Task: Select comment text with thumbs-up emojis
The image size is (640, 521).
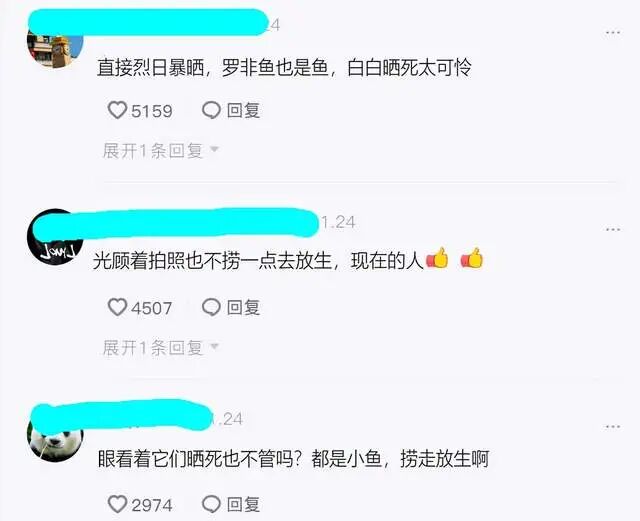Action: click(x=288, y=260)
